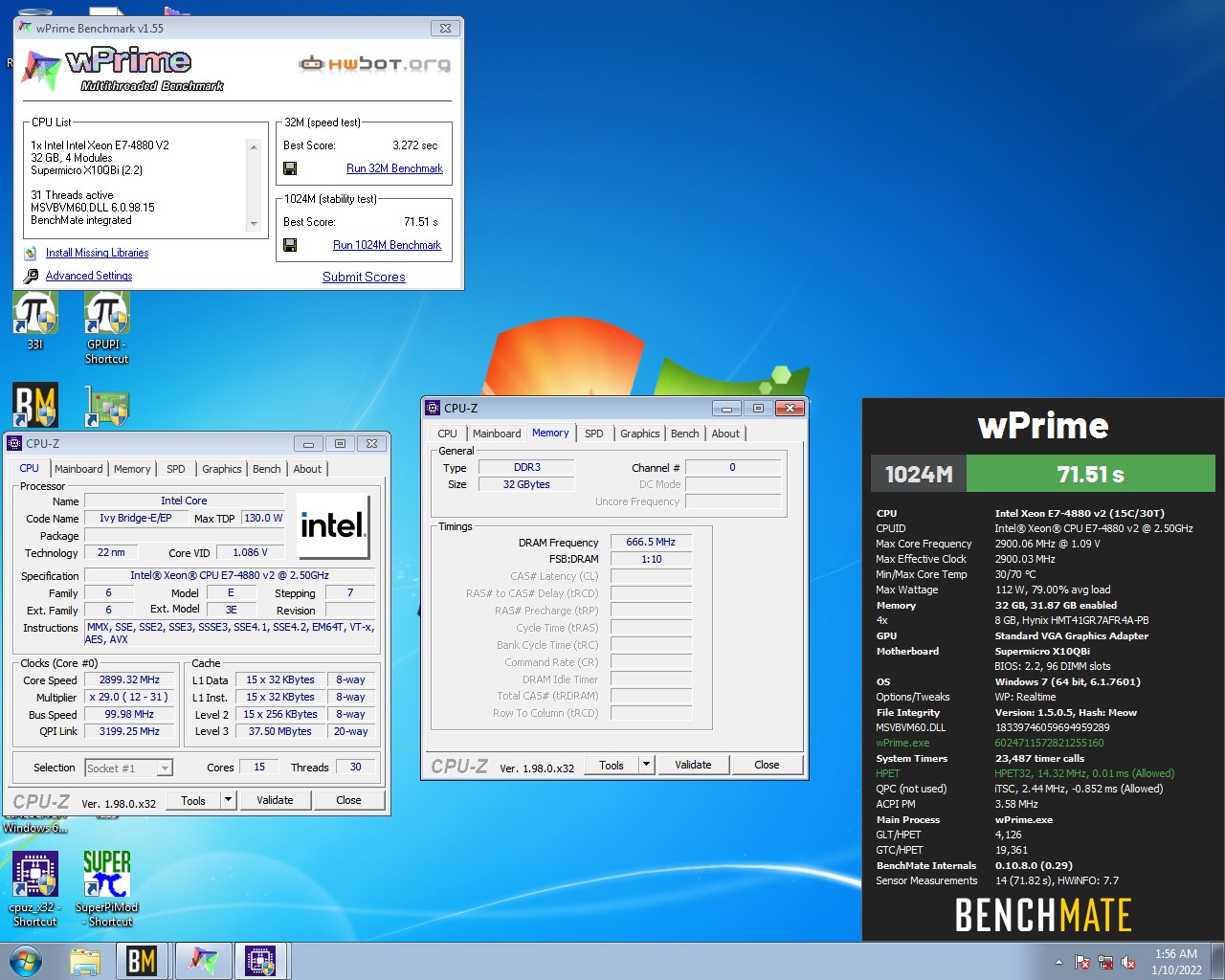This screenshot has width=1225, height=980.
Task: Click the muted volume tray icon
Action: pyautogui.click(x=1128, y=962)
